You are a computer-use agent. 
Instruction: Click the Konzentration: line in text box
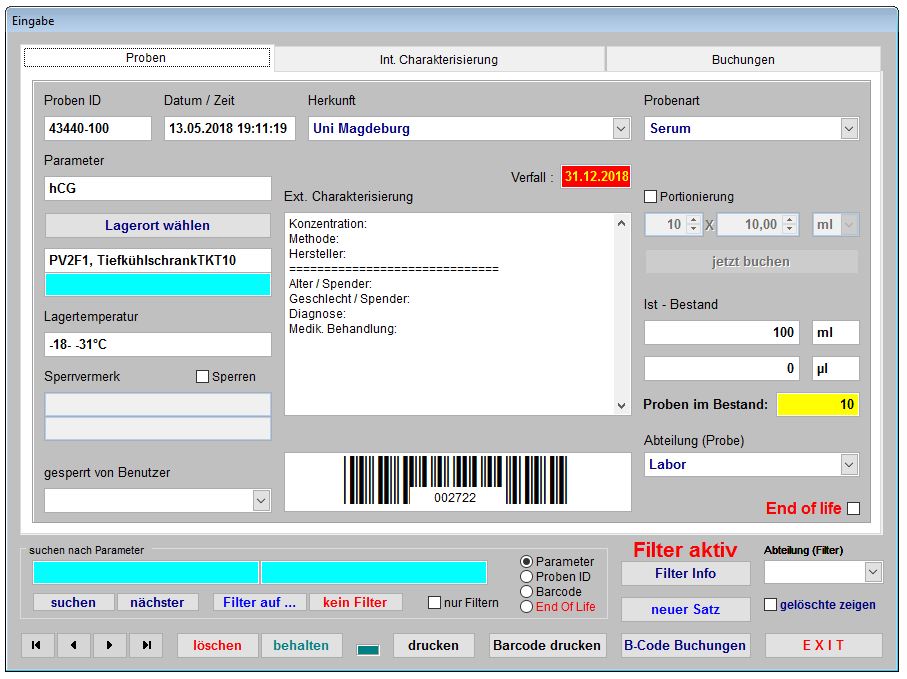click(328, 224)
